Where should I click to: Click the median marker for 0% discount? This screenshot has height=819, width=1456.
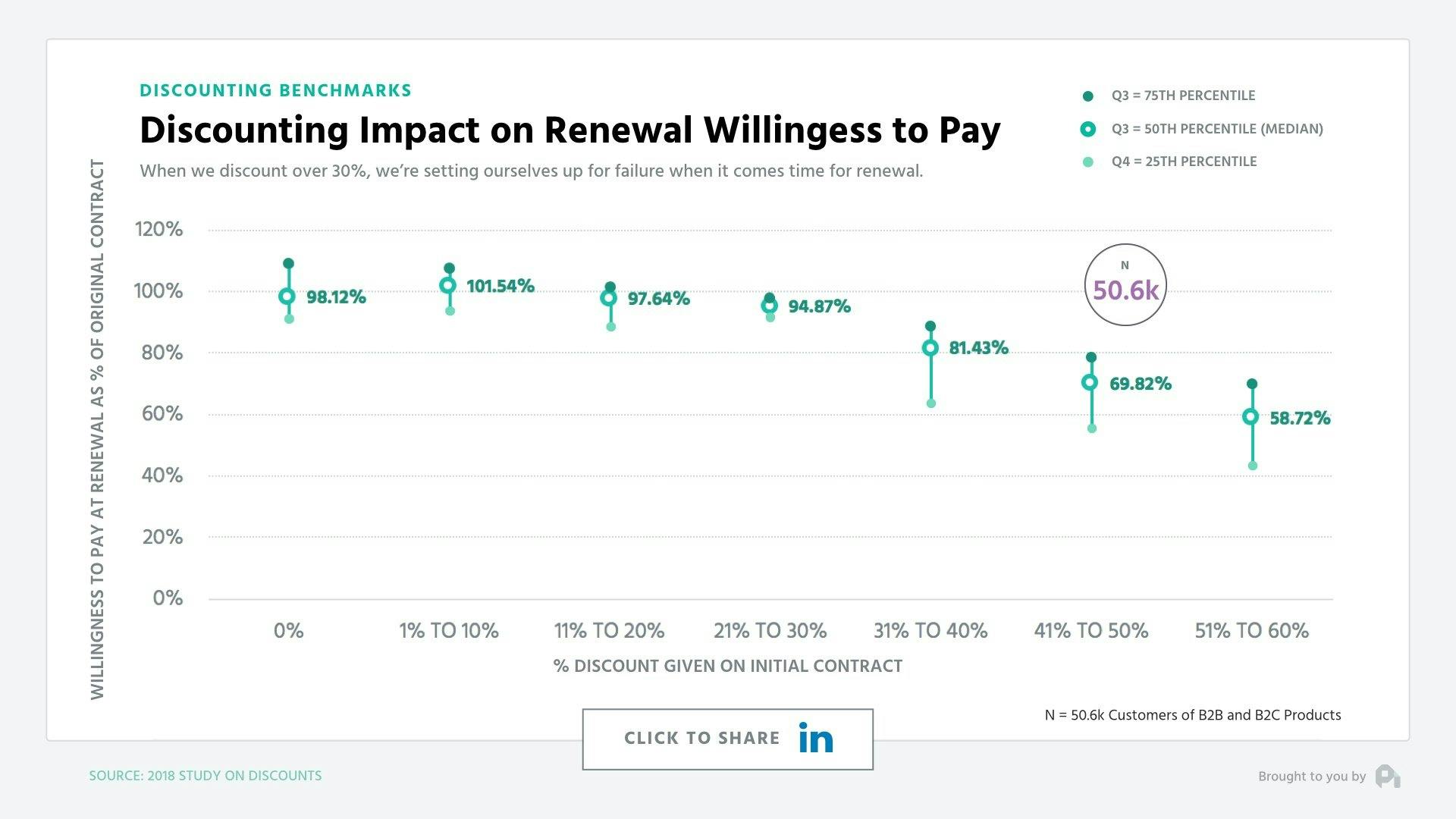coord(287,297)
